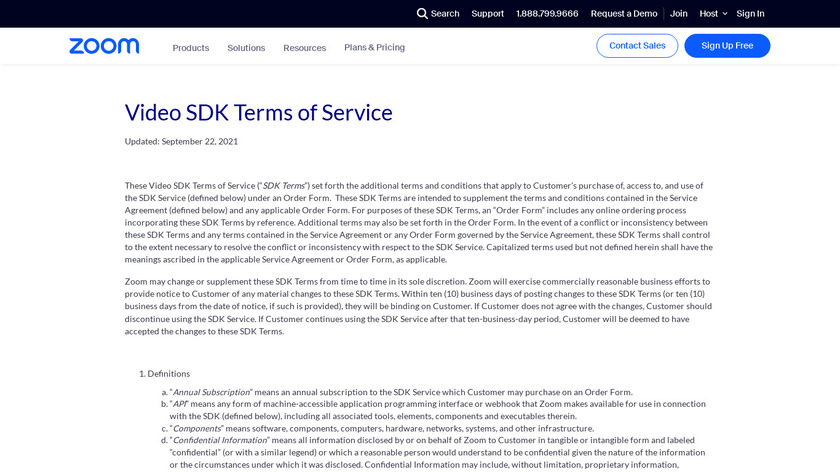840x472 pixels.
Task: Click the Video SDK Terms of Service heading
Action: tap(258, 113)
